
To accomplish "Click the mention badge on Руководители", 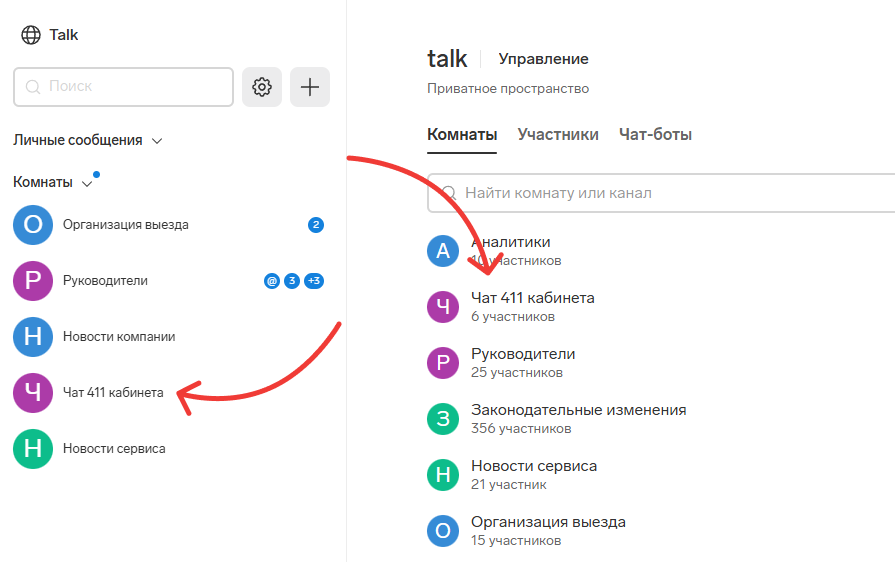I will (x=271, y=281).
